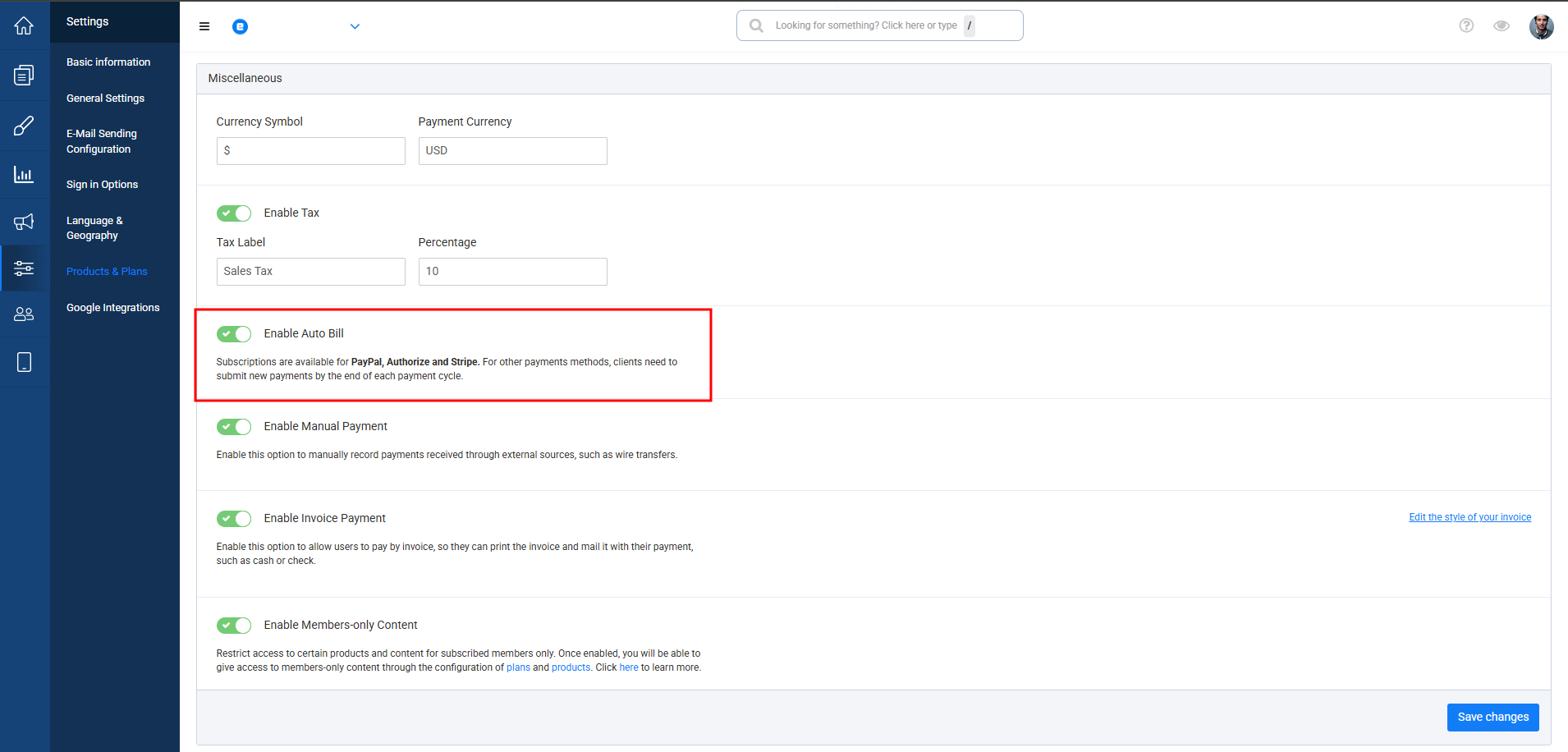Viewport: 1568px width, 752px height.
Task: Open Language & Geography settings
Action: 94,228
